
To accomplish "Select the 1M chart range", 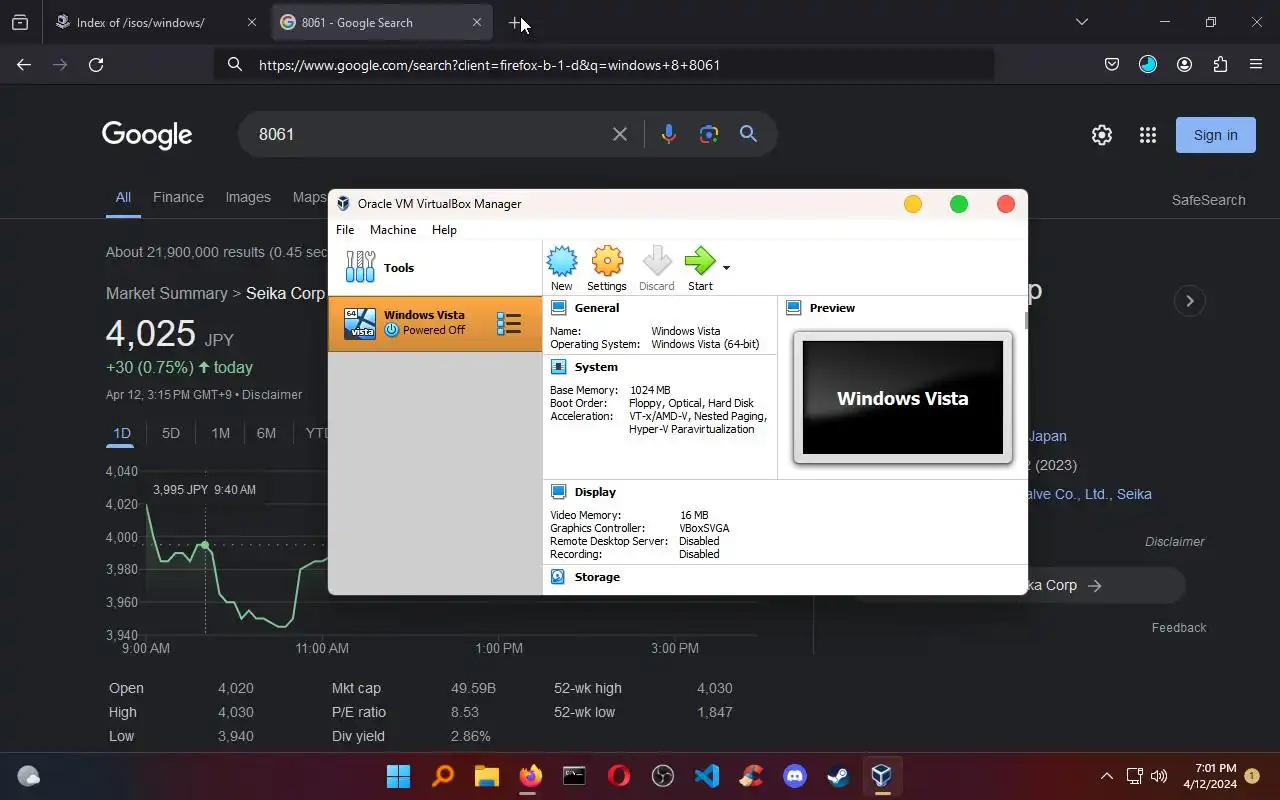I will point(220,433).
